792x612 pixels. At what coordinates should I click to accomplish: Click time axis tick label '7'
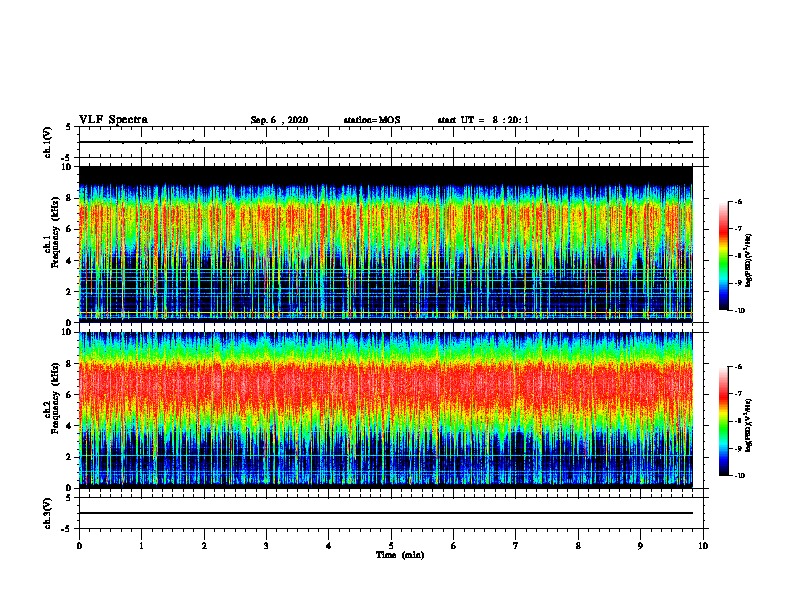(516, 546)
